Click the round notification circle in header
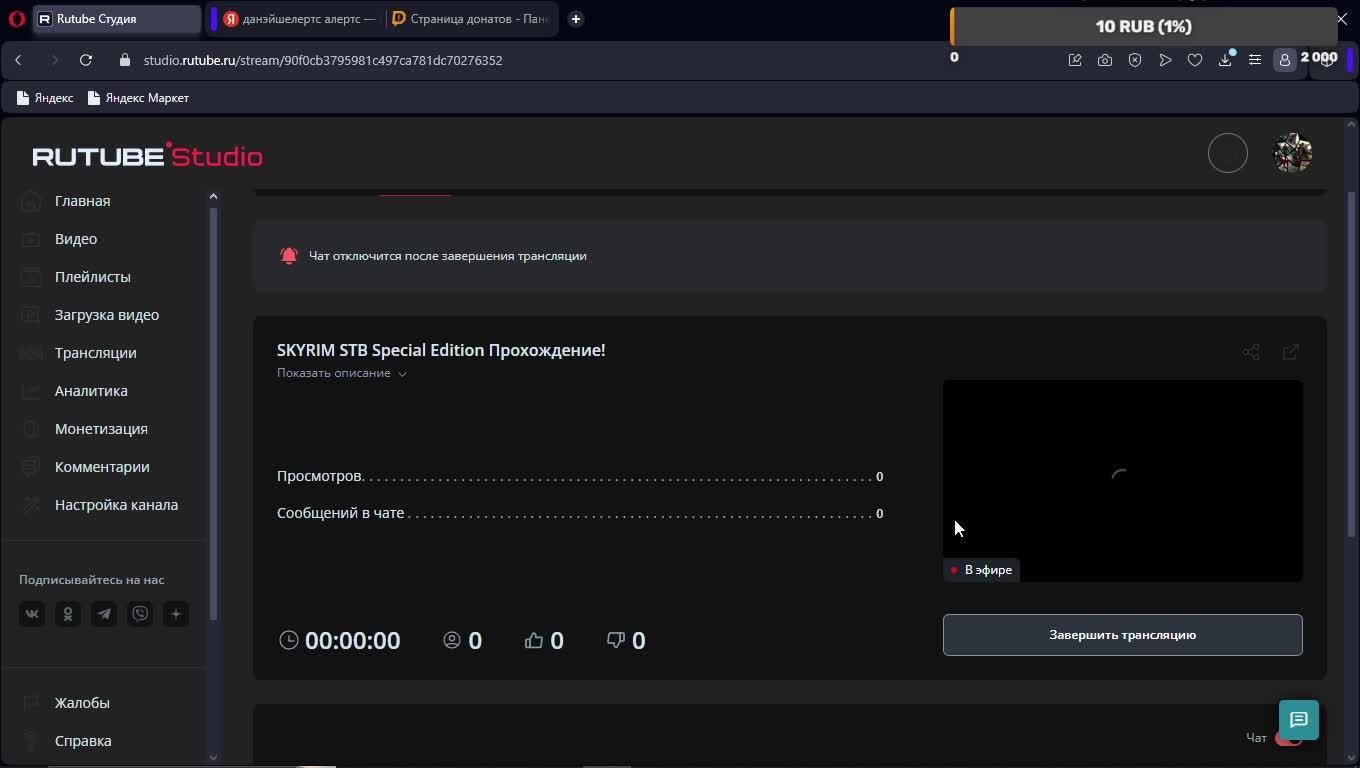 coord(1228,153)
